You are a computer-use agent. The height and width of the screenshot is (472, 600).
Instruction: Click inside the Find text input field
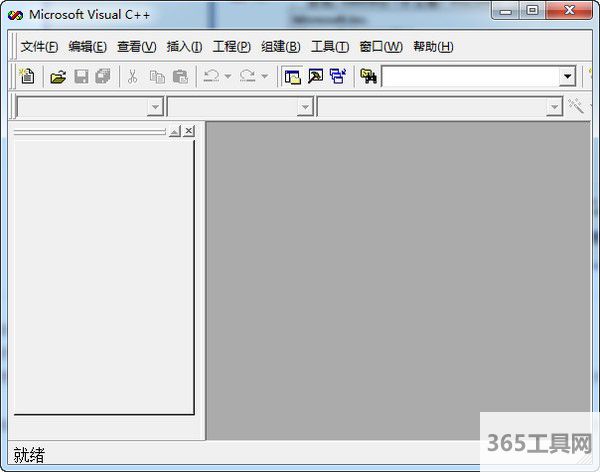[x=468, y=77]
